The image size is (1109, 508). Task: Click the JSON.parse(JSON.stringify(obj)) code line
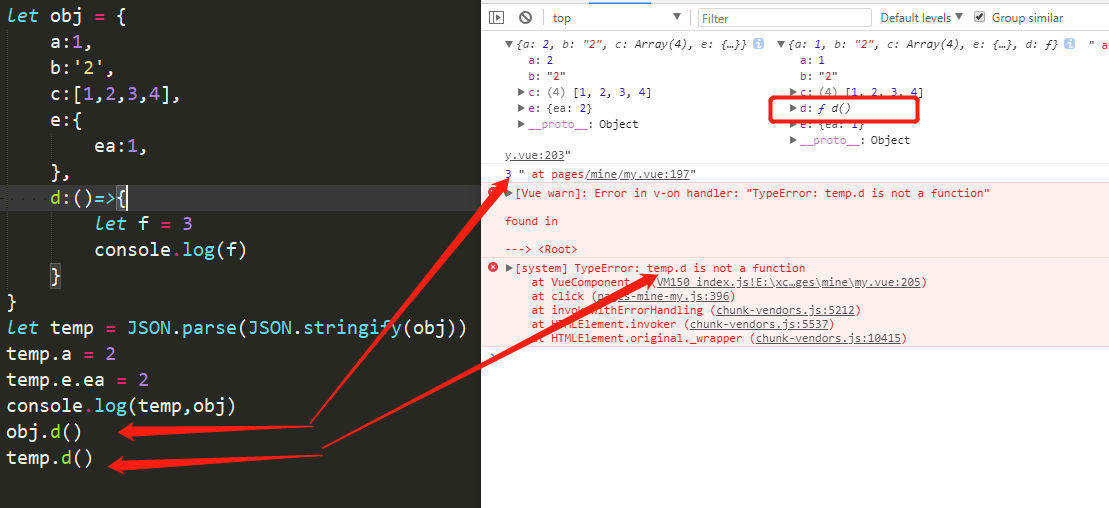(236, 328)
